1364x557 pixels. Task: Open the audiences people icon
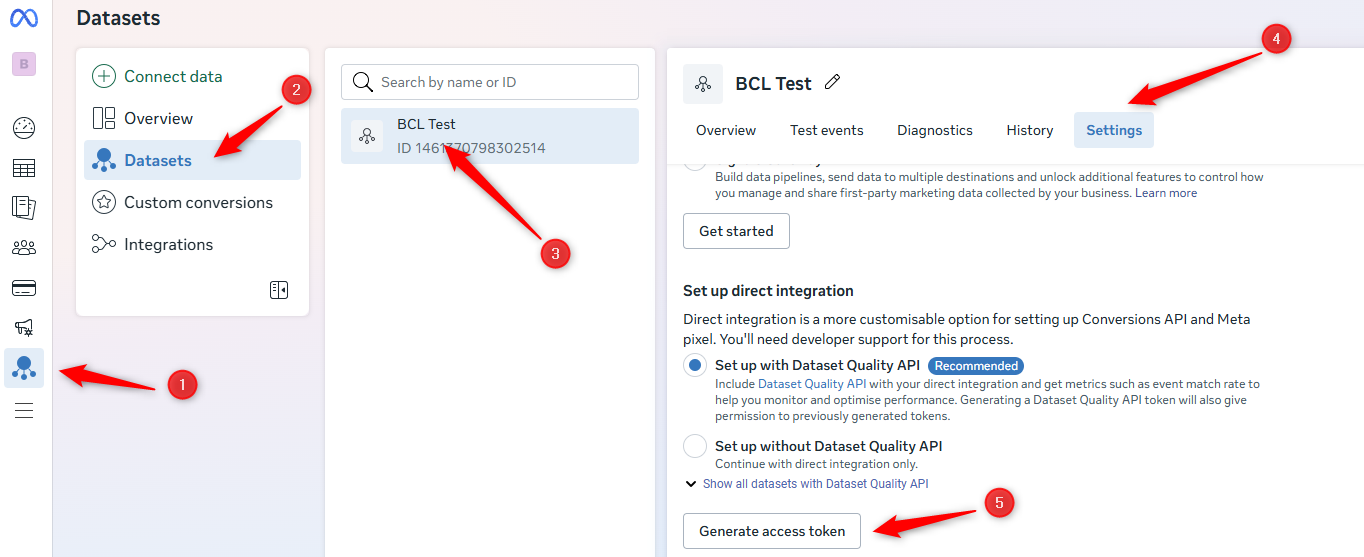(x=24, y=248)
